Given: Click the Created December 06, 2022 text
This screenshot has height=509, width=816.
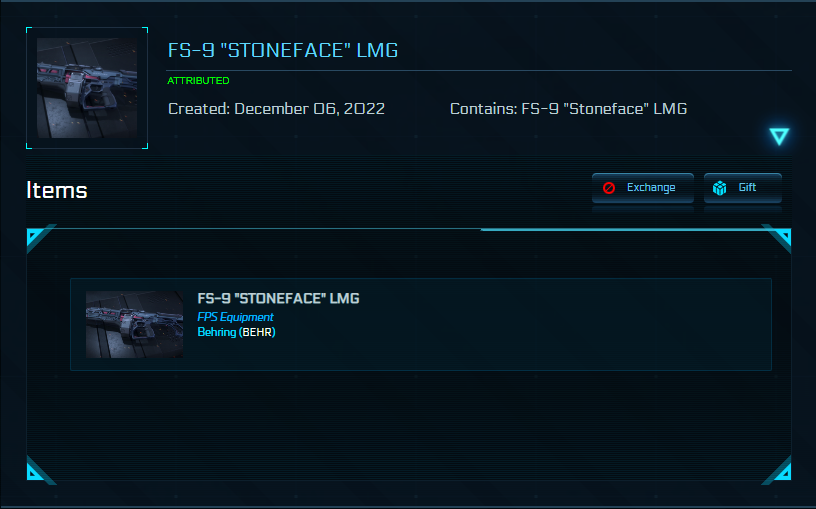Looking at the screenshot, I should click(x=276, y=109).
